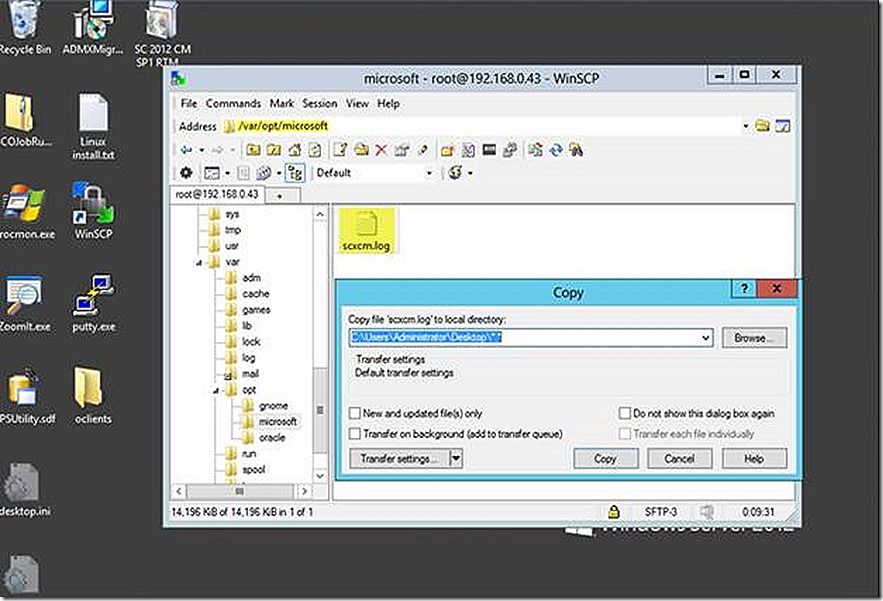Toggle the directory tree panel icon

pyautogui.click(x=295, y=173)
